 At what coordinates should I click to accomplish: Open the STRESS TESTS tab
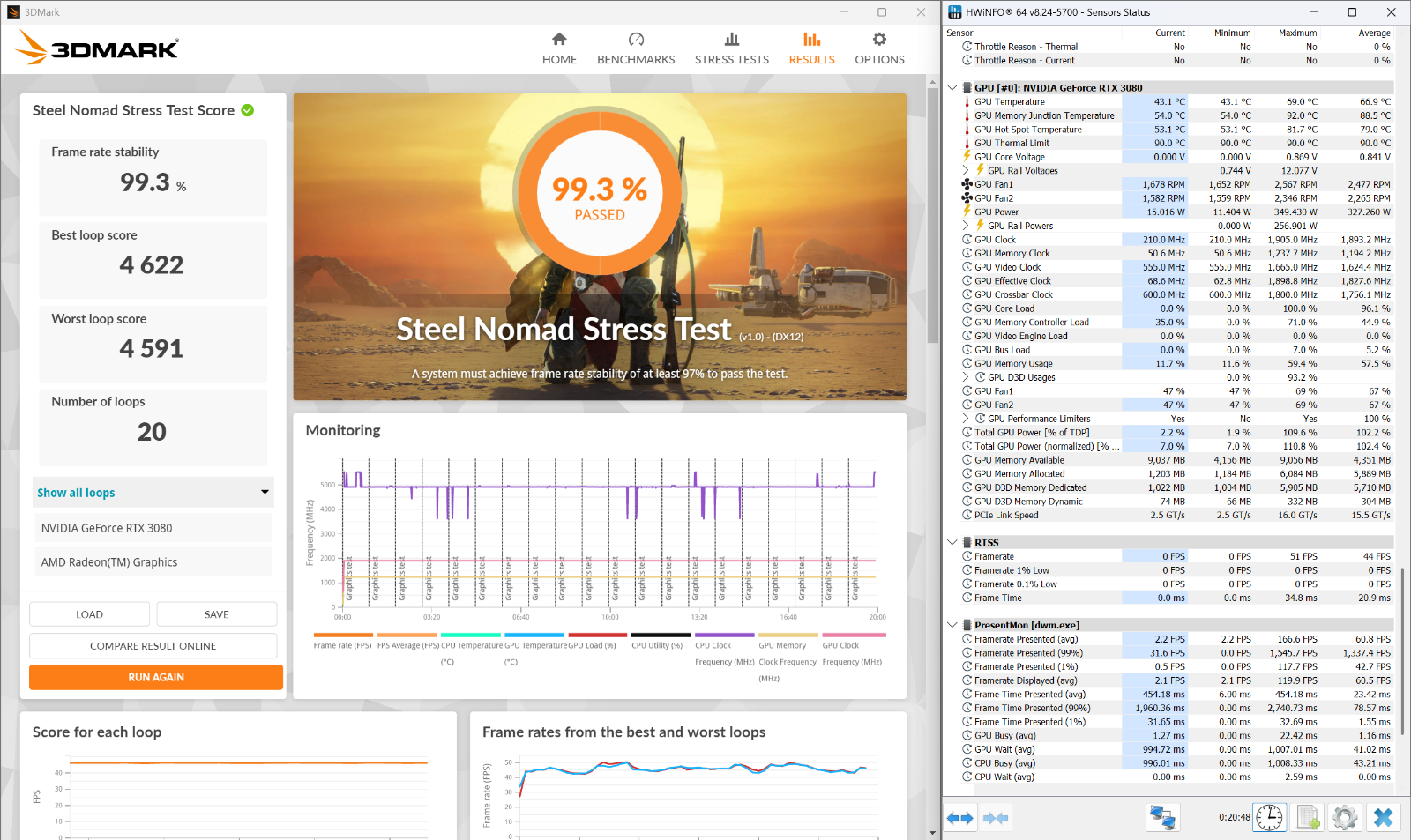coord(732,48)
